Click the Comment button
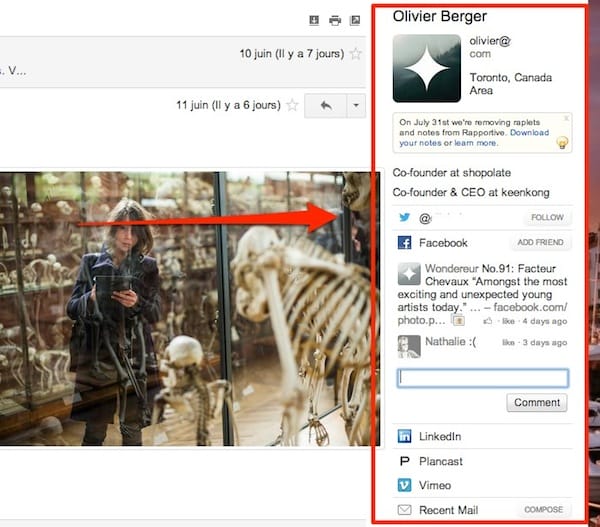 point(537,403)
